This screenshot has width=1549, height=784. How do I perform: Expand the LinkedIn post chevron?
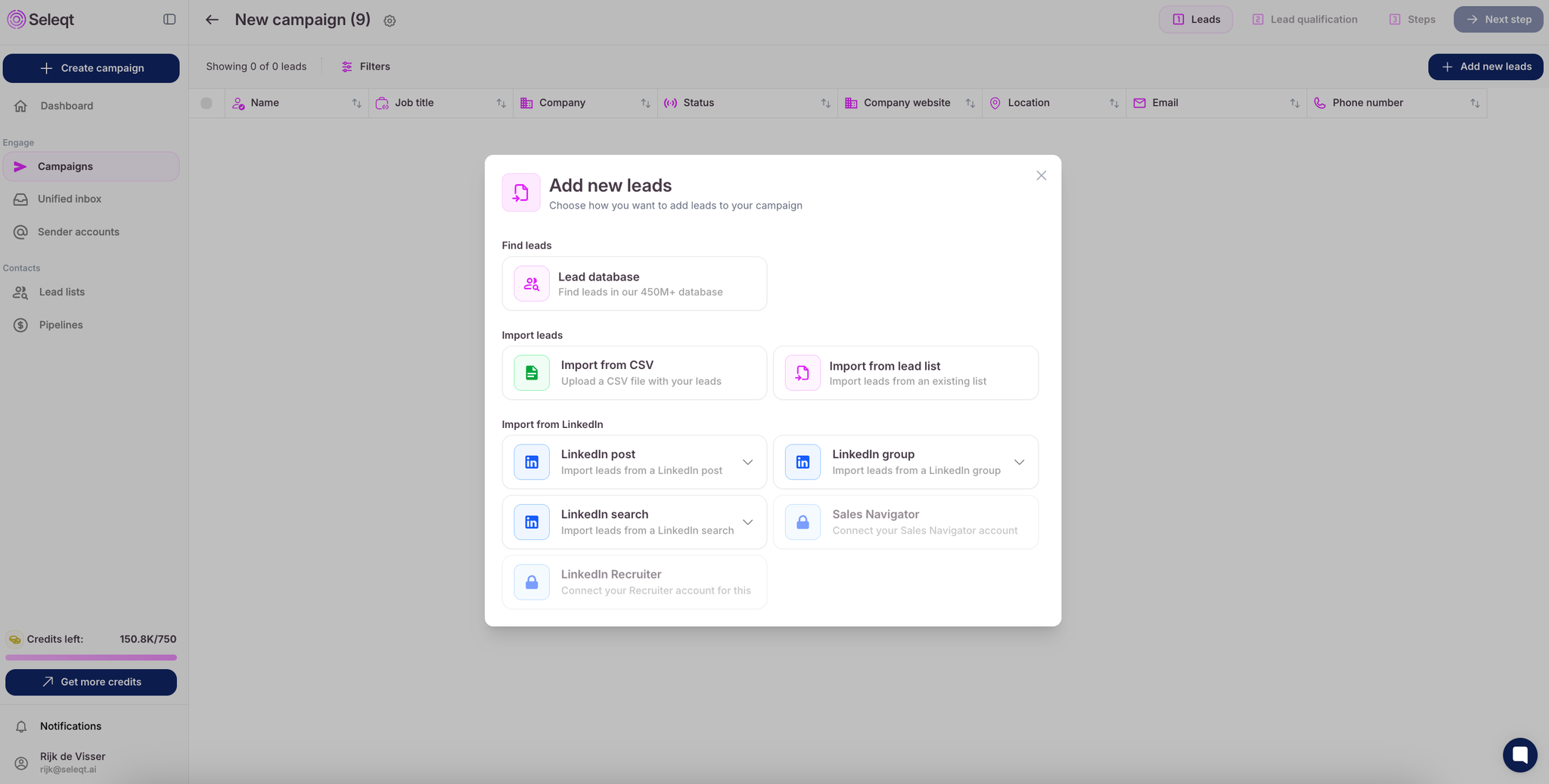pos(747,462)
